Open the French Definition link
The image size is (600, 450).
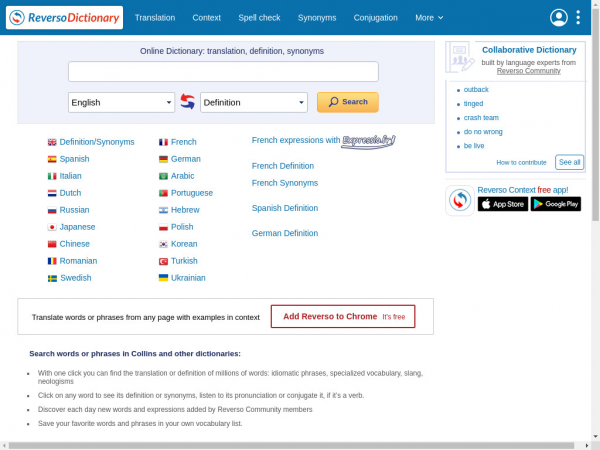click(x=283, y=166)
